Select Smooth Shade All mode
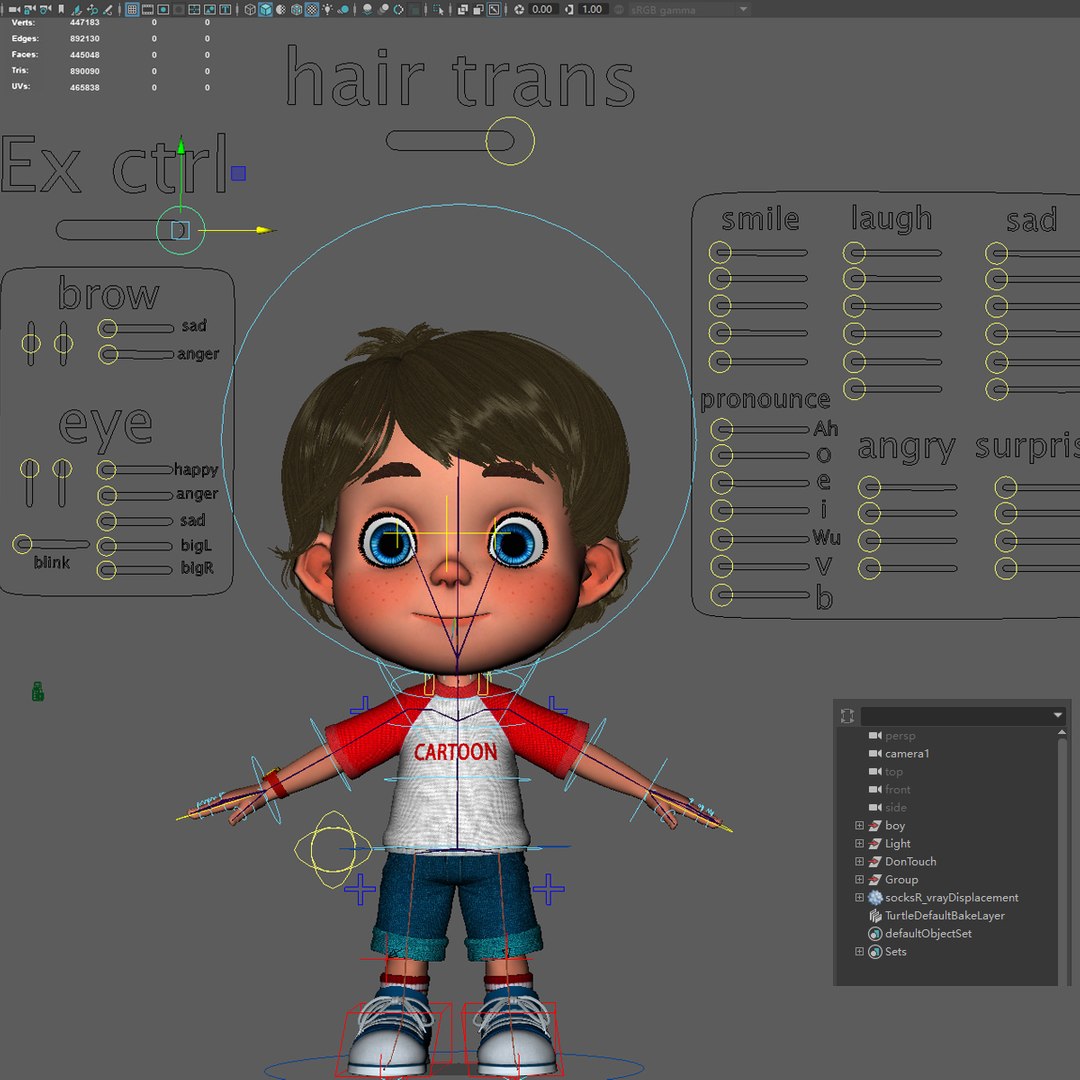Viewport: 1080px width, 1080px height. pos(265,10)
